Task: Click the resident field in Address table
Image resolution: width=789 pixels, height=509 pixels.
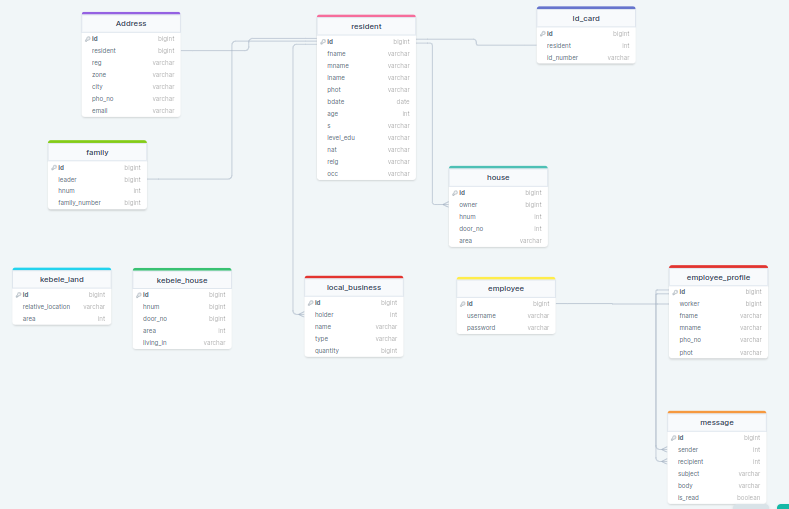Action: pos(131,51)
